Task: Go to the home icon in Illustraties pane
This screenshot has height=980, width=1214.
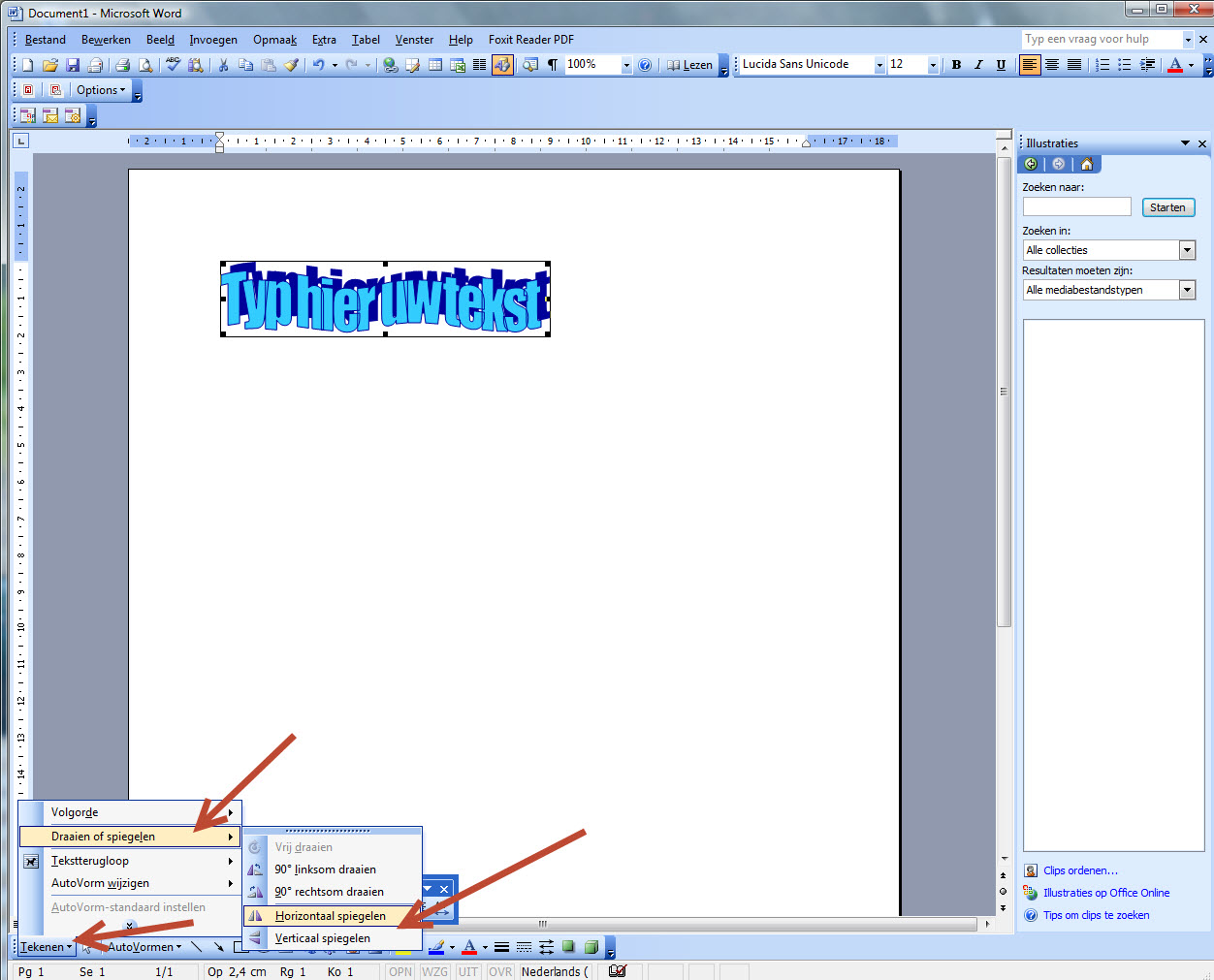Action: point(1086,164)
